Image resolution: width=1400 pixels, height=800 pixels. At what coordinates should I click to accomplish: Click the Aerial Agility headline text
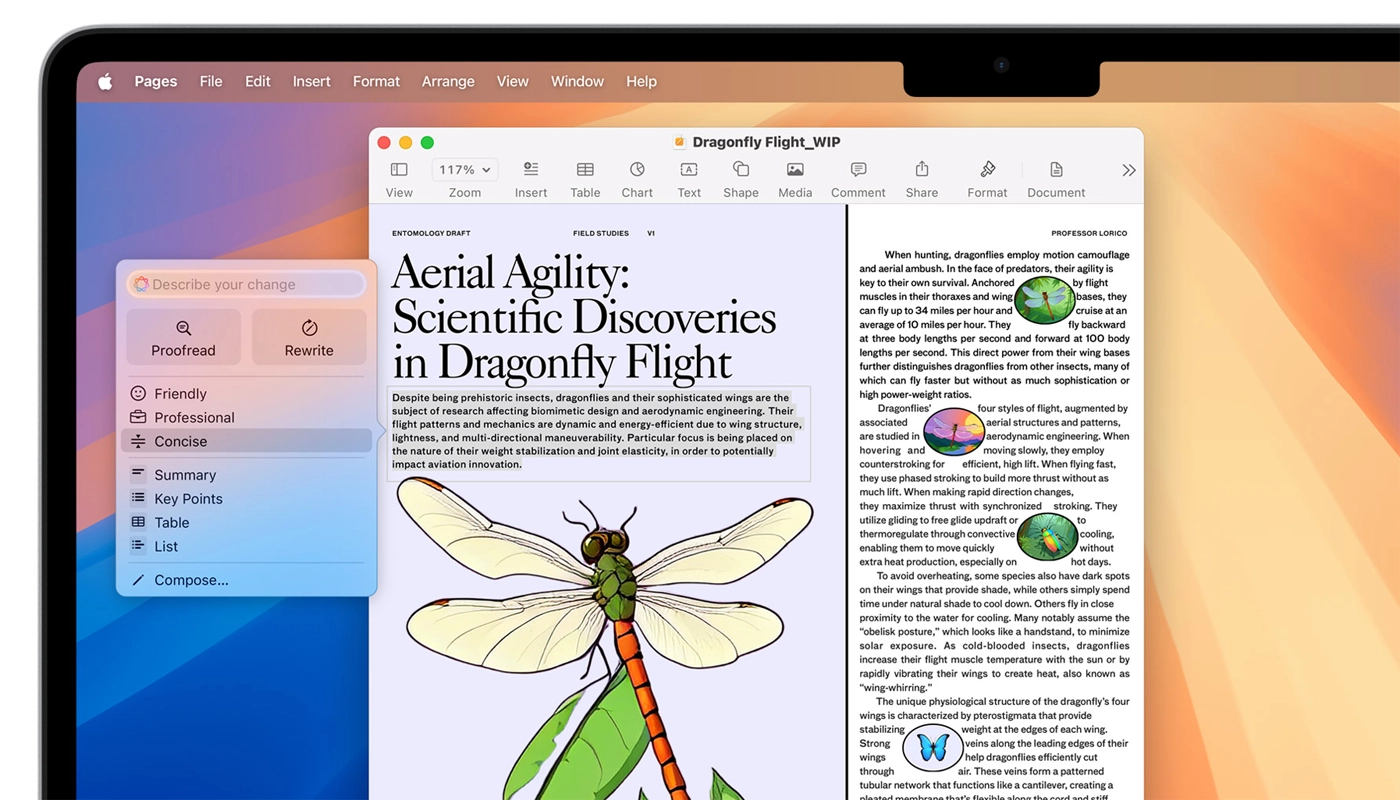(x=584, y=317)
